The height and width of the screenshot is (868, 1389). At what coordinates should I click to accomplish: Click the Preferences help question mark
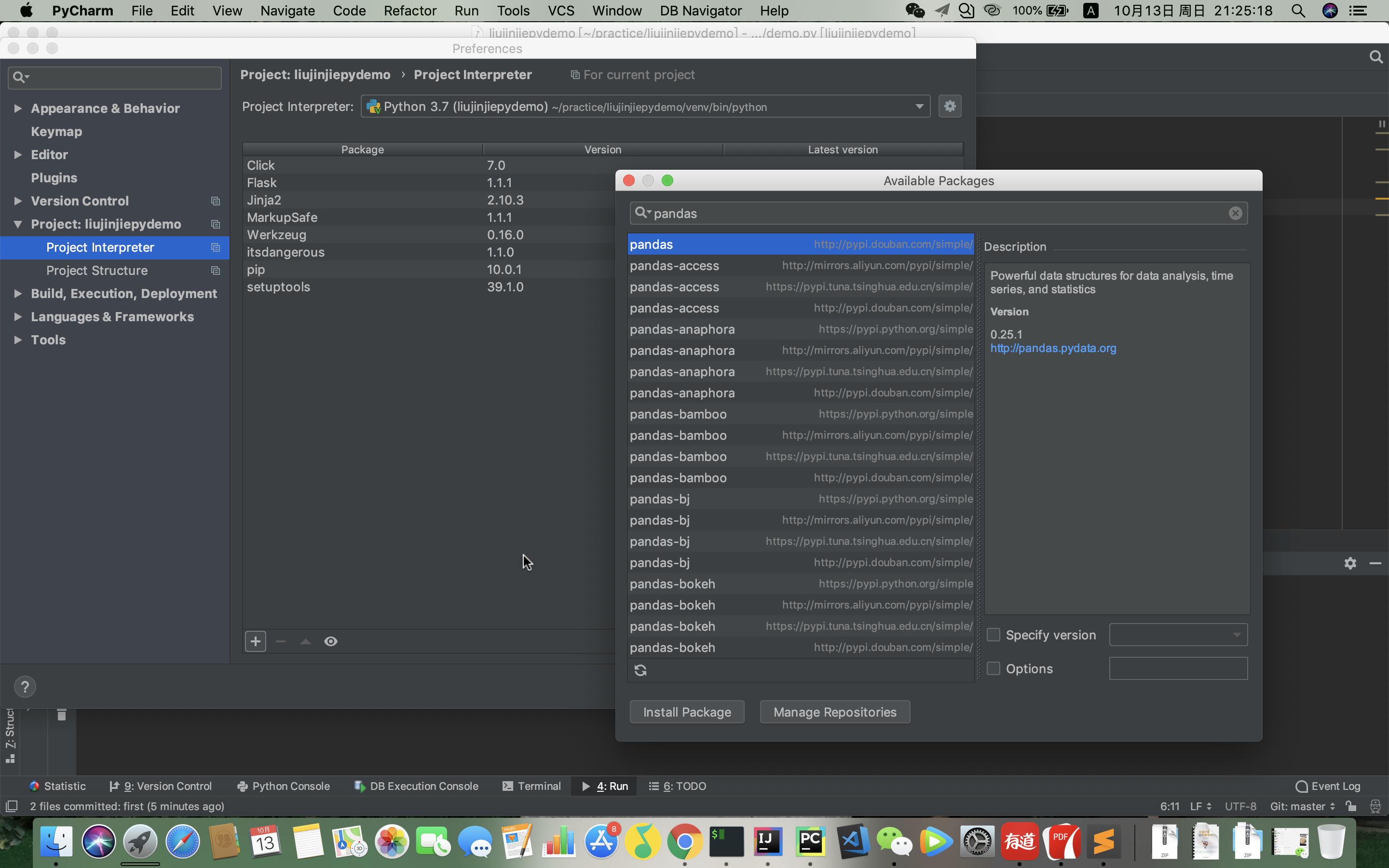pyautogui.click(x=25, y=687)
